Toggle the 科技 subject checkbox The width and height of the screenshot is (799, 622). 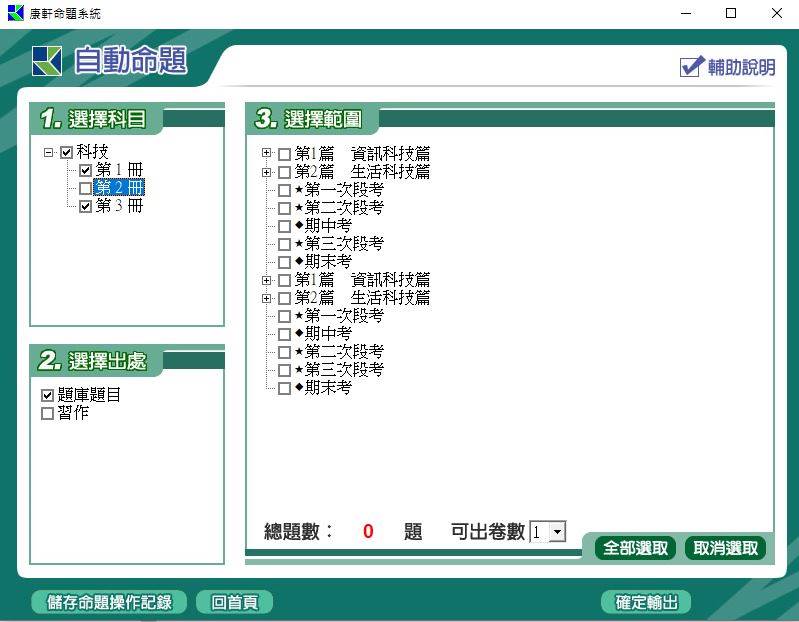pyautogui.click(x=67, y=152)
